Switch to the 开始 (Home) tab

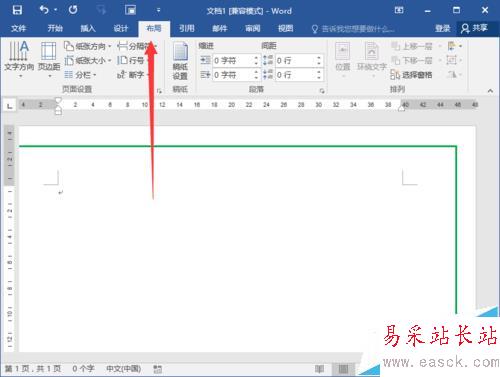tap(55, 28)
